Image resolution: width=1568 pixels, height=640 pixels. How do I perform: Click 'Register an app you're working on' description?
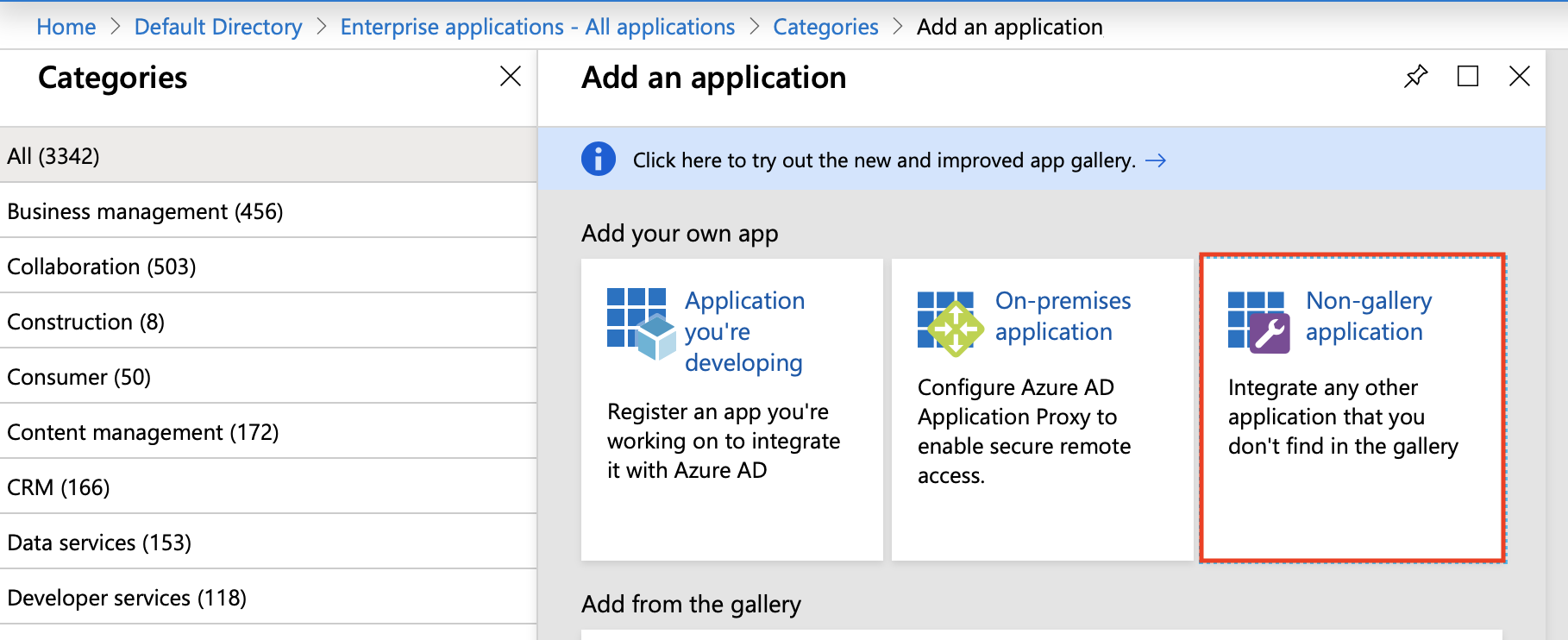pyautogui.click(x=724, y=441)
